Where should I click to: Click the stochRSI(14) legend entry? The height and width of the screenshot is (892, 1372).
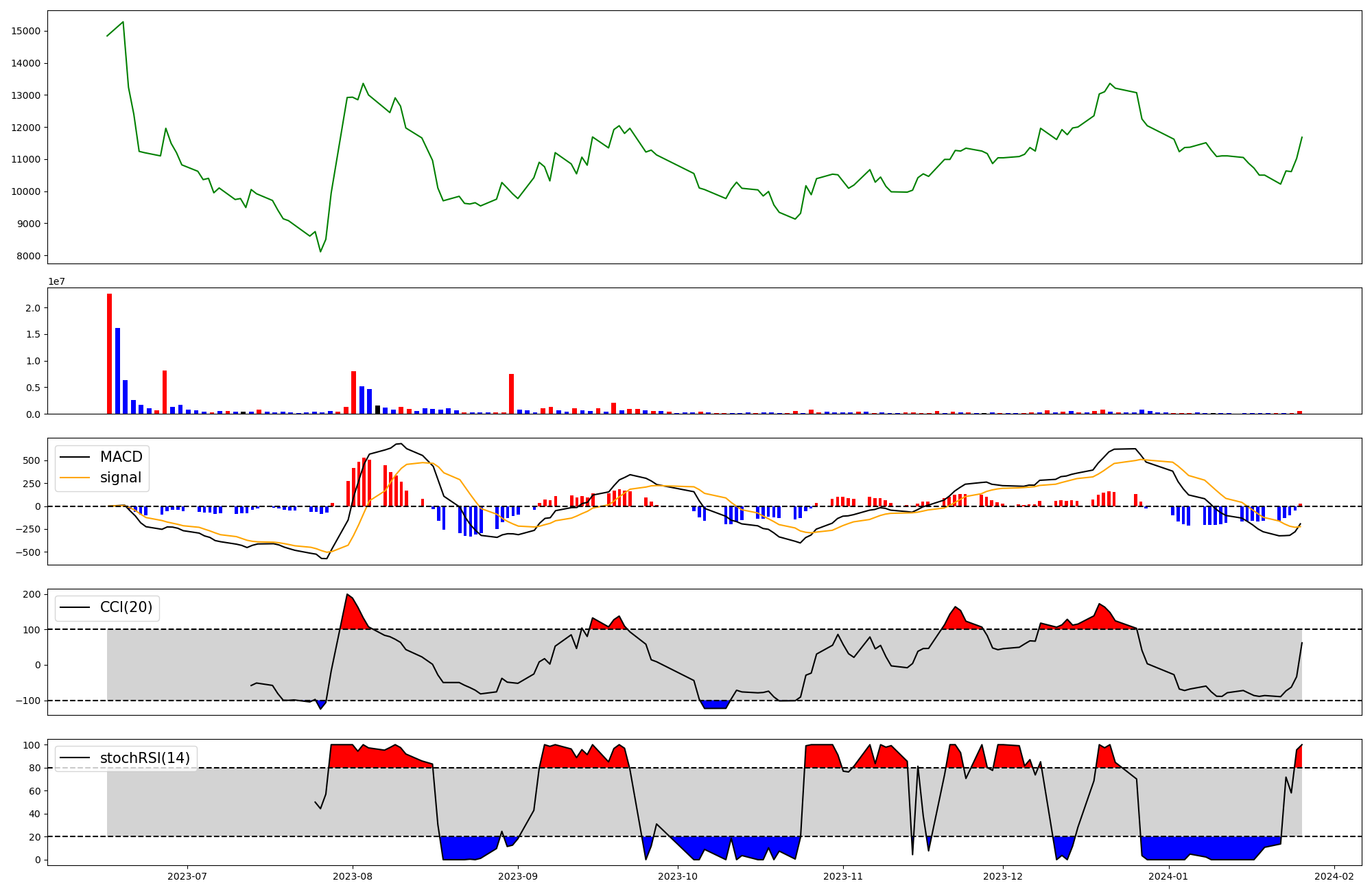click(145, 758)
